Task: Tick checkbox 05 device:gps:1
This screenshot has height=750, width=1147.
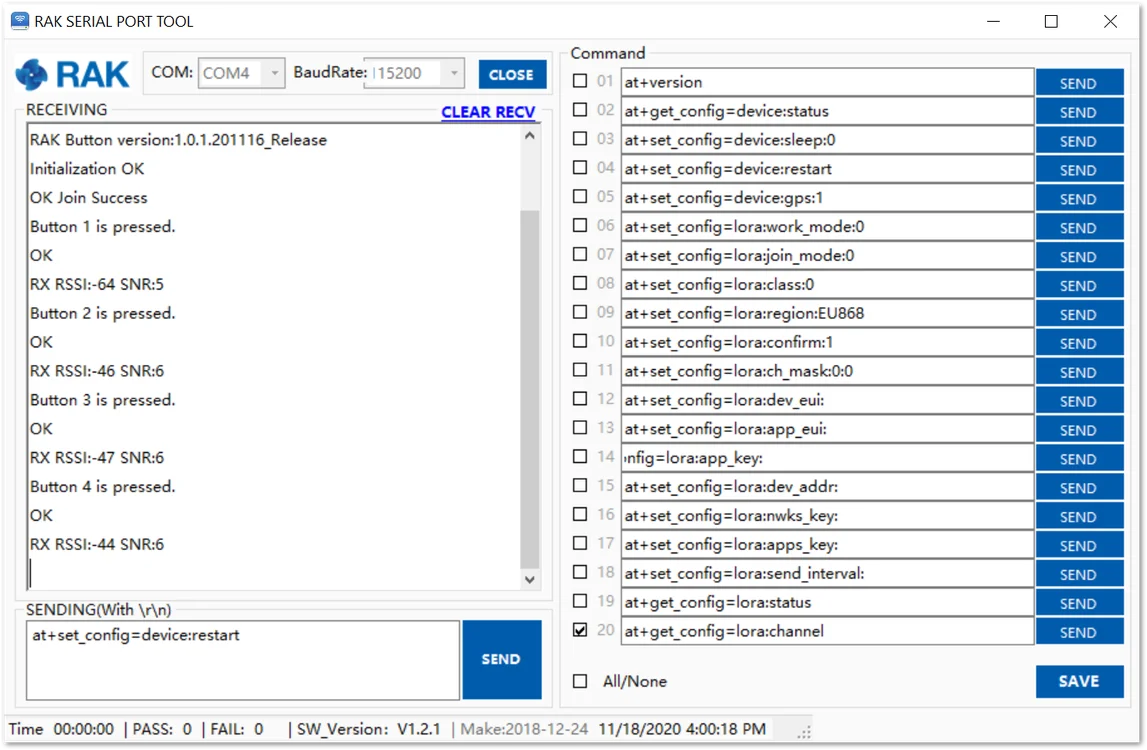Action: coord(580,196)
